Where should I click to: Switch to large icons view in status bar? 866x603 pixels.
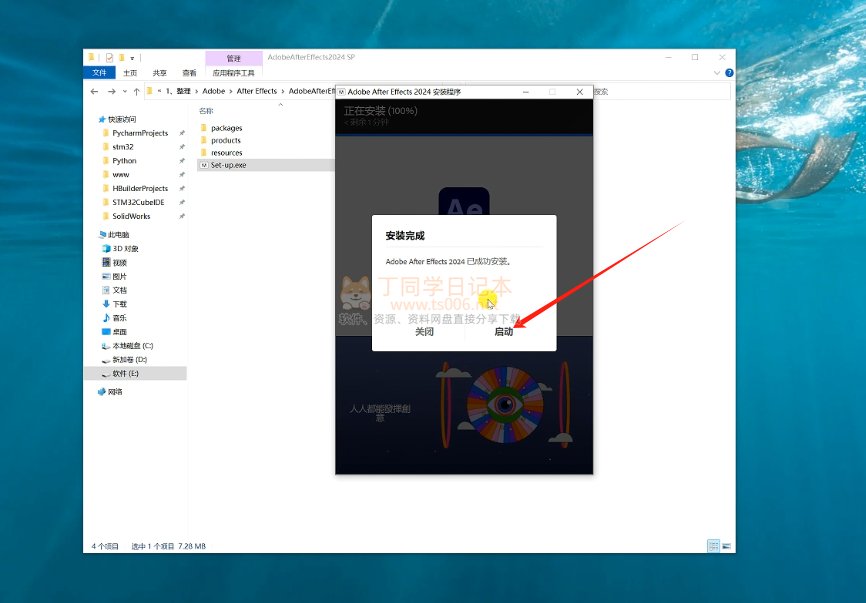727,546
